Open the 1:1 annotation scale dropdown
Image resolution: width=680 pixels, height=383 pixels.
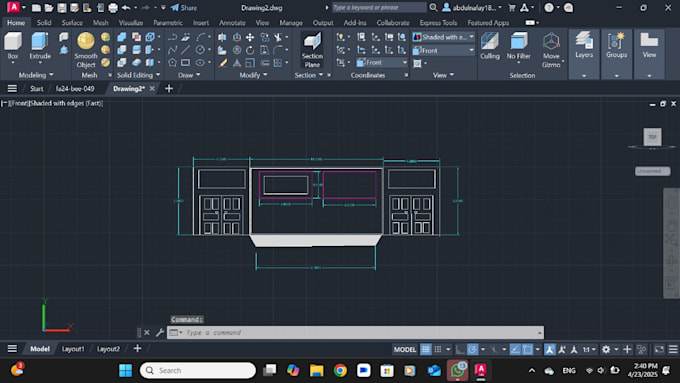coord(589,349)
